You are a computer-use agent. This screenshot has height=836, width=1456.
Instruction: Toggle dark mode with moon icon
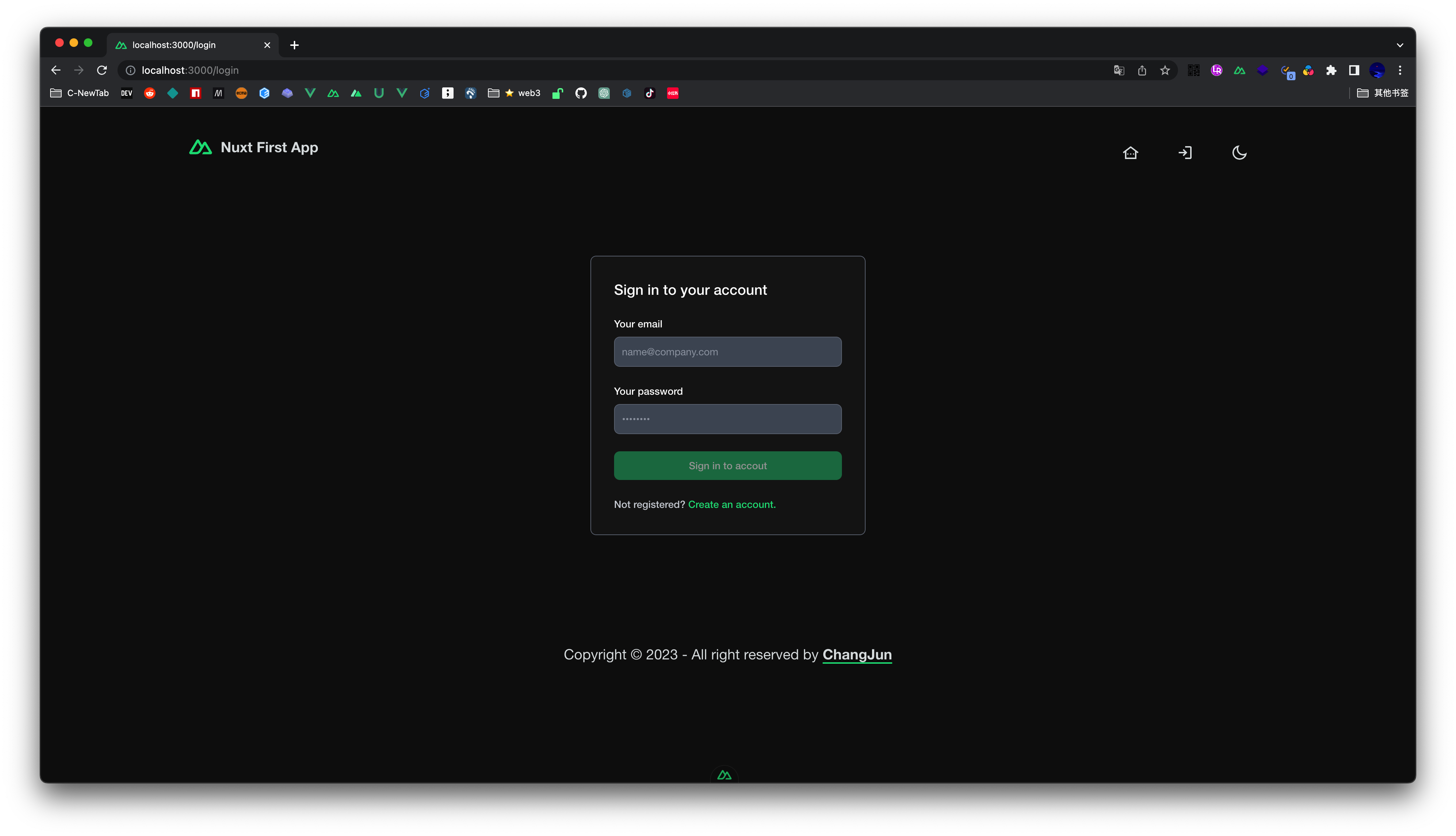tap(1239, 153)
